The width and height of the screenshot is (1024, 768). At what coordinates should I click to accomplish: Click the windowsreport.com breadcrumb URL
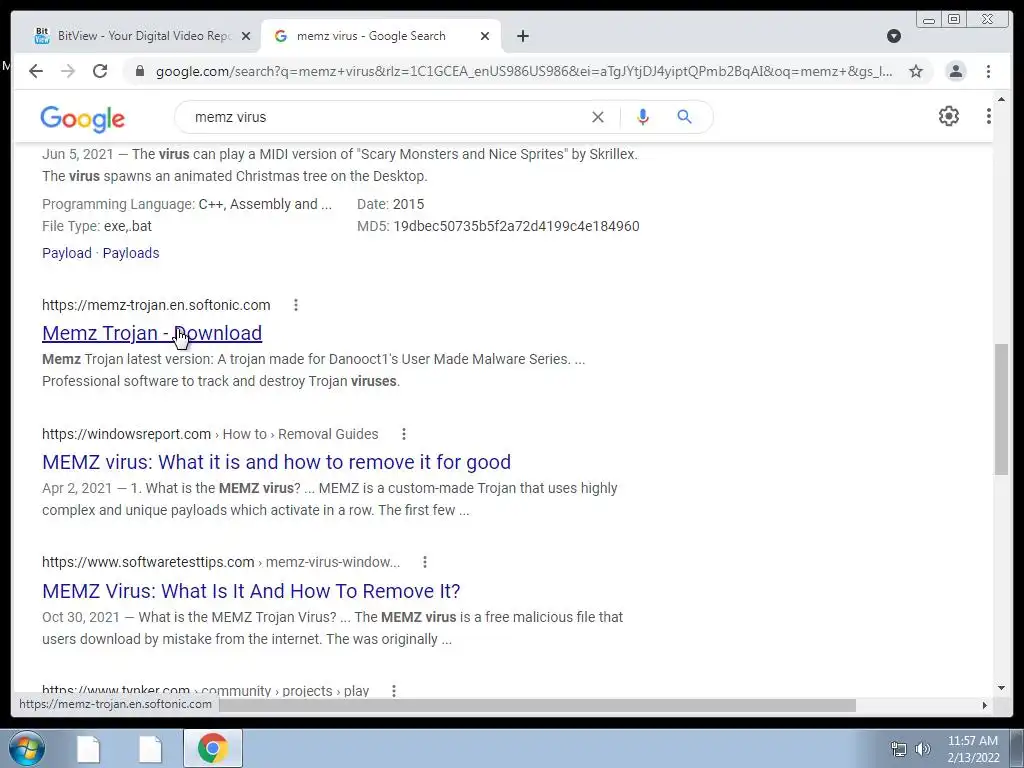point(210,434)
